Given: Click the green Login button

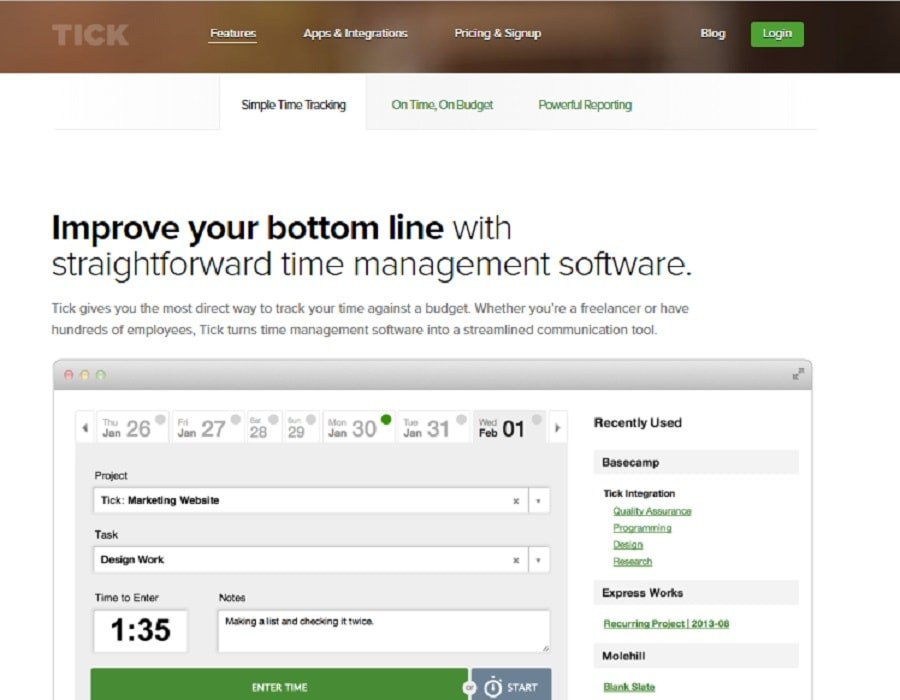Looking at the screenshot, I should [777, 34].
